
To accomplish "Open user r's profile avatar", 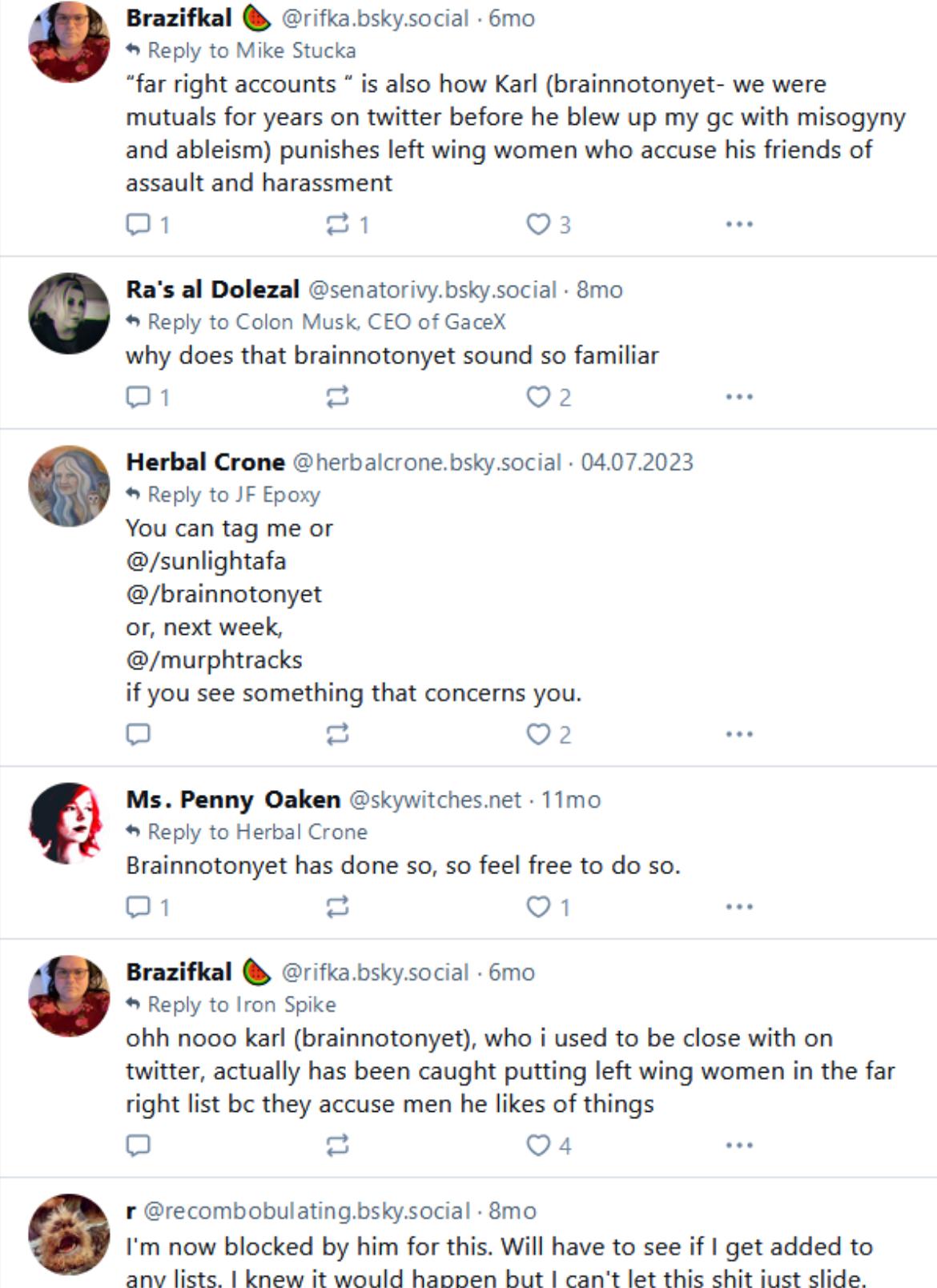I will tap(69, 1234).
